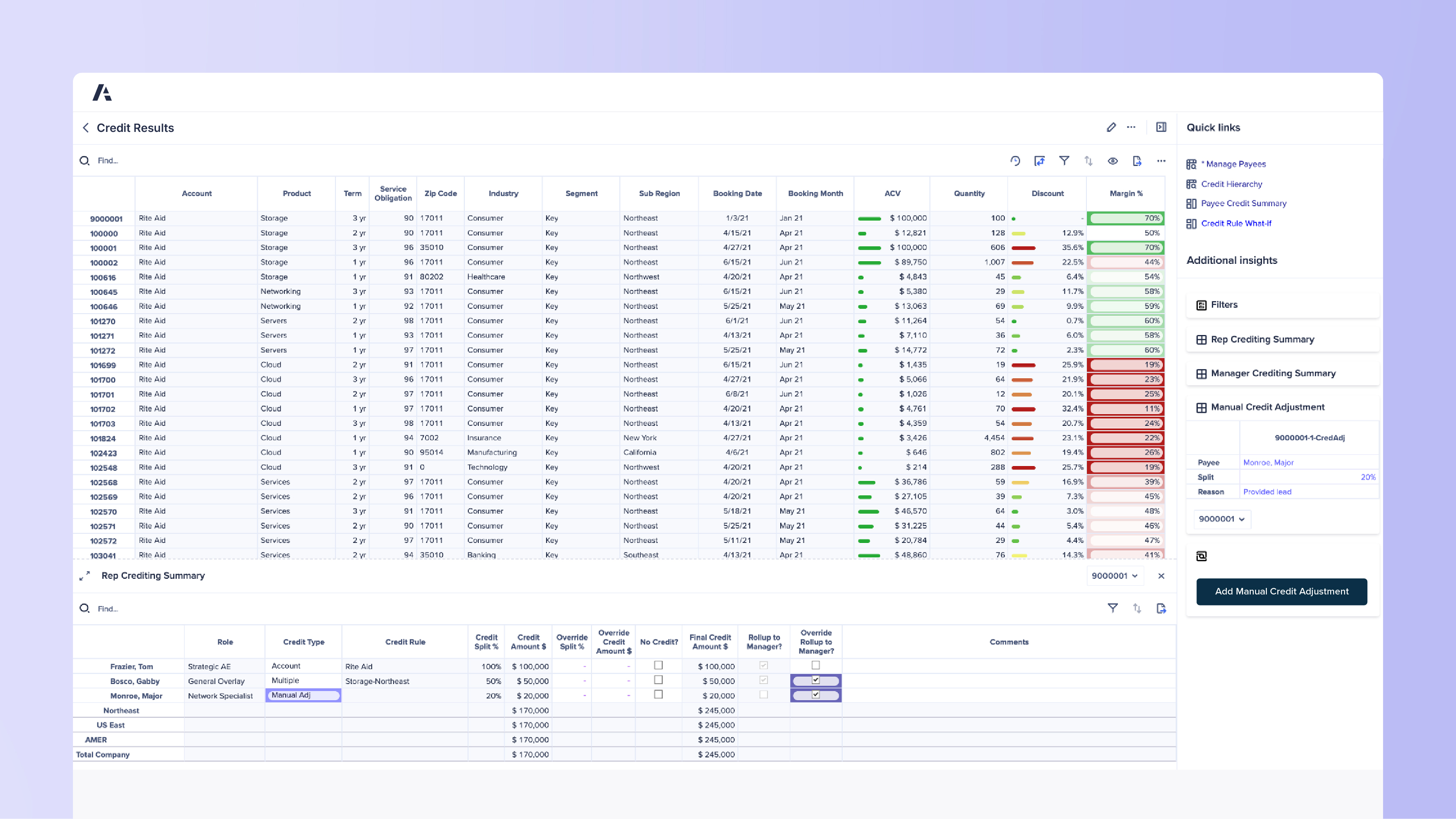Open the Credit Rule What-if quick link
The height and width of the screenshot is (819, 1456).
1237,223
